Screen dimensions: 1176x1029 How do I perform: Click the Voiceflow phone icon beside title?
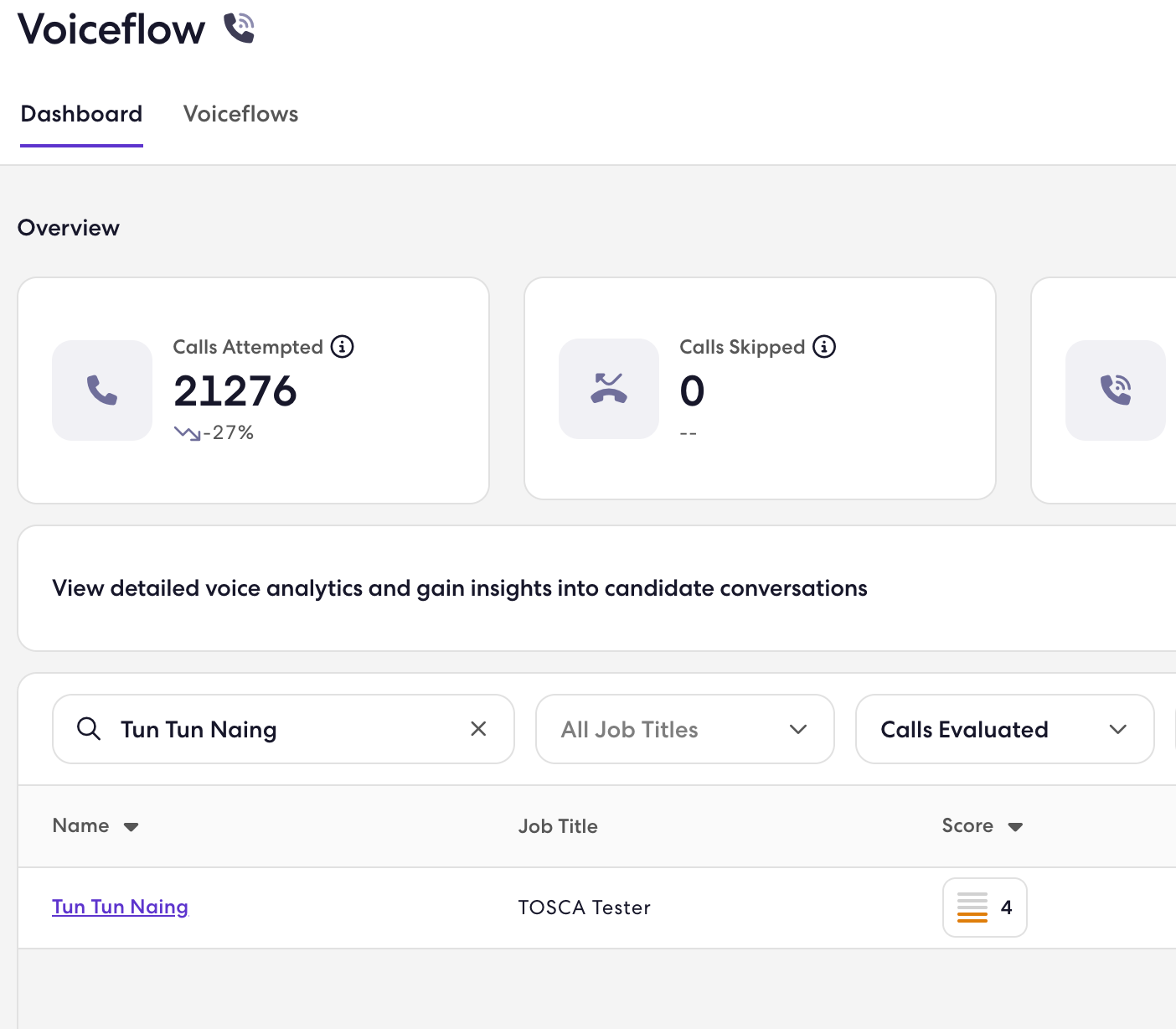click(x=240, y=28)
